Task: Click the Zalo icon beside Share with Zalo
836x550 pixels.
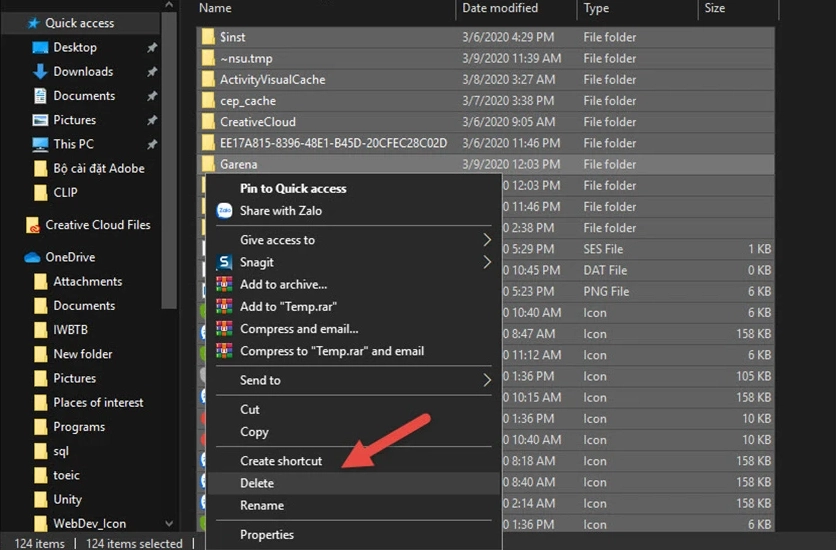Action: coord(224,211)
